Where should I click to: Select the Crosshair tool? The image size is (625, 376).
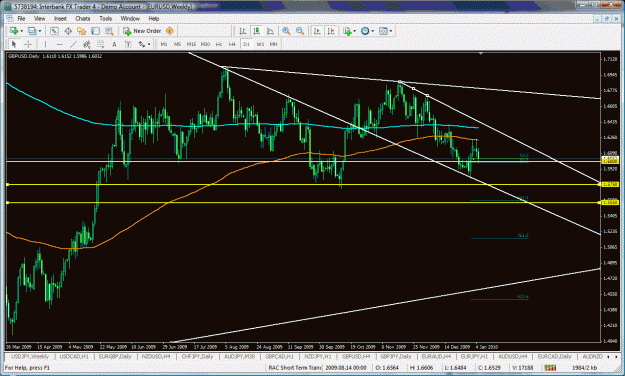pos(28,44)
